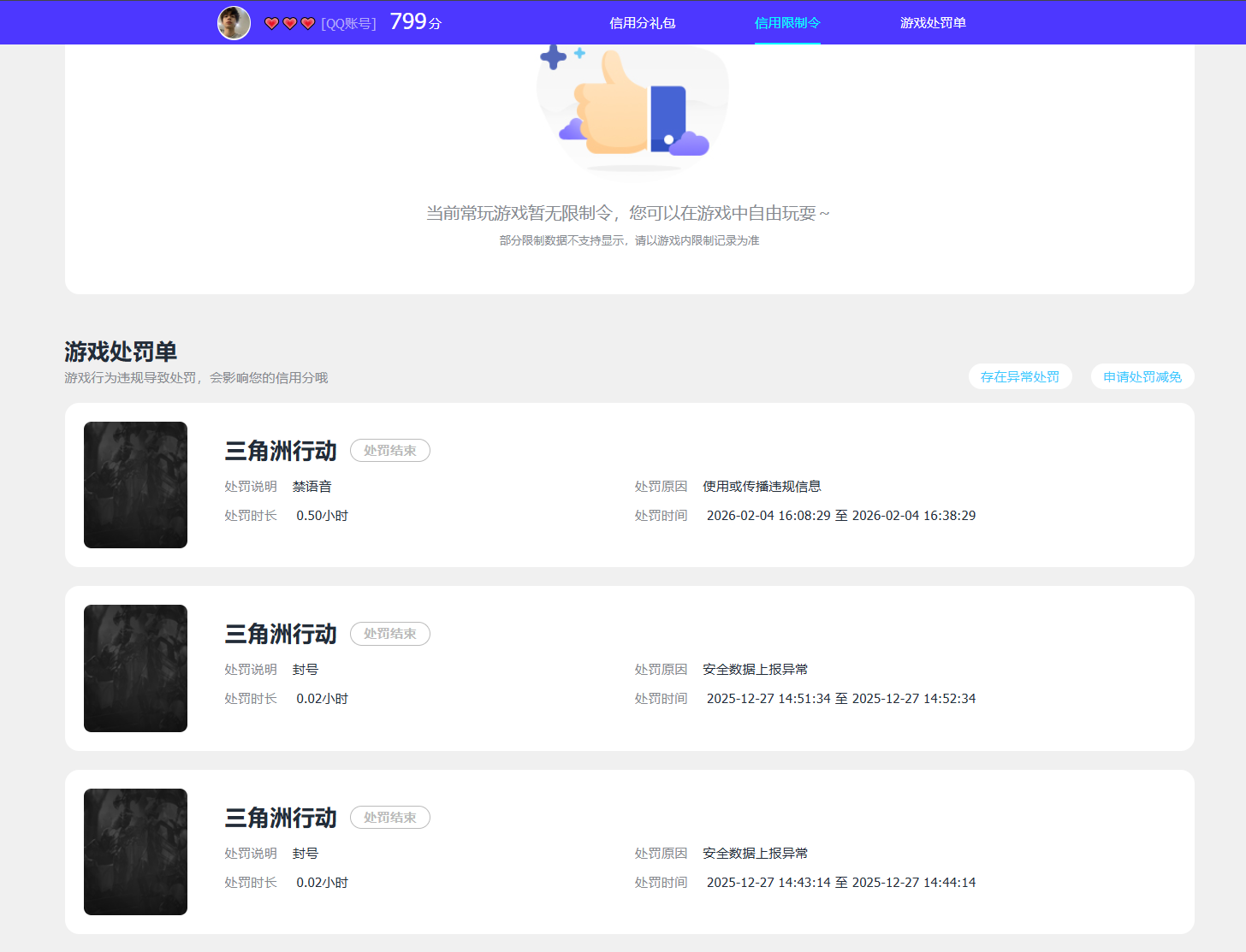1246x952 pixels.
Task: Click 处罚结束 badge on the third penalty card
Action: tap(389, 817)
